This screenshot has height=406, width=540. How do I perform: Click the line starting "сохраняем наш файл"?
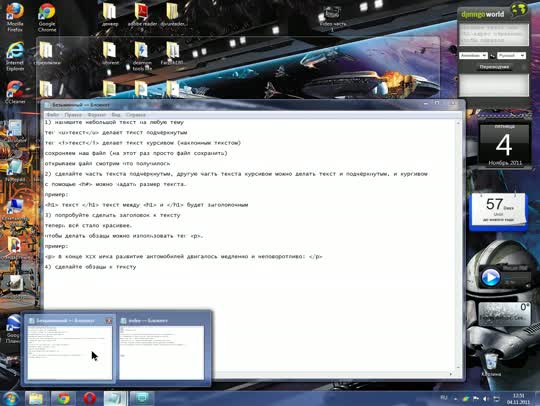[x=136, y=153]
